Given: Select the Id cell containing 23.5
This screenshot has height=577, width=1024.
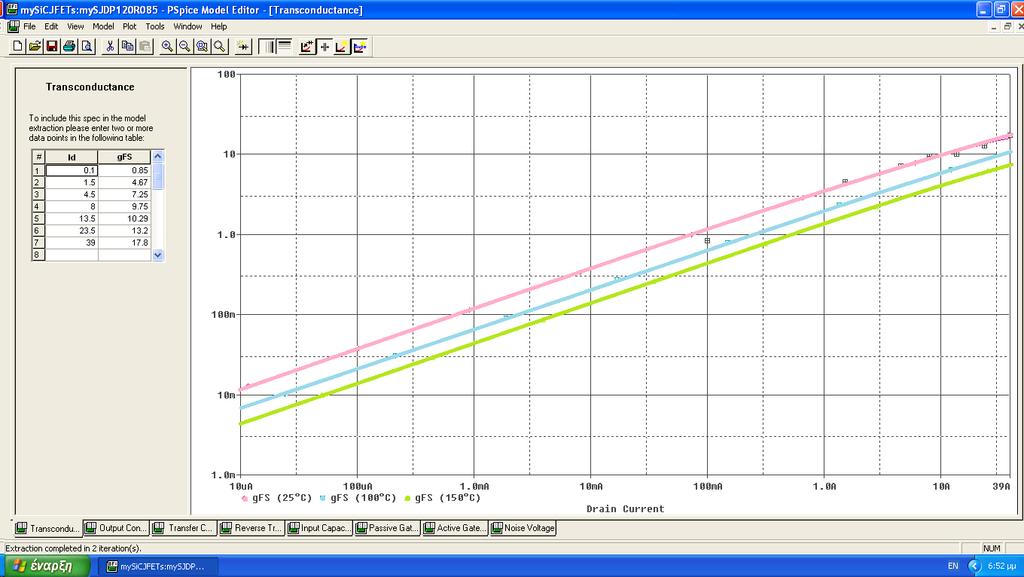Looking at the screenshot, I should click(x=71, y=230).
